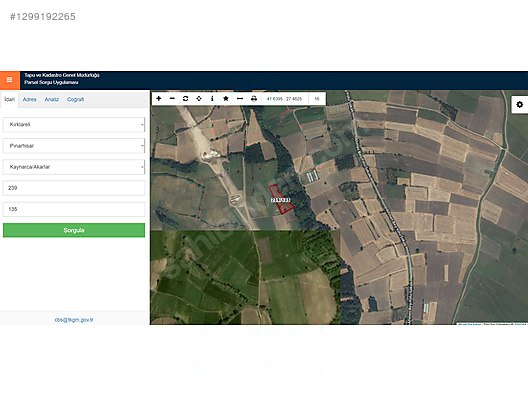Click the Parsel Sorgu Uygulaması title
Screen dimensions: 528x396
[x=51, y=82]
